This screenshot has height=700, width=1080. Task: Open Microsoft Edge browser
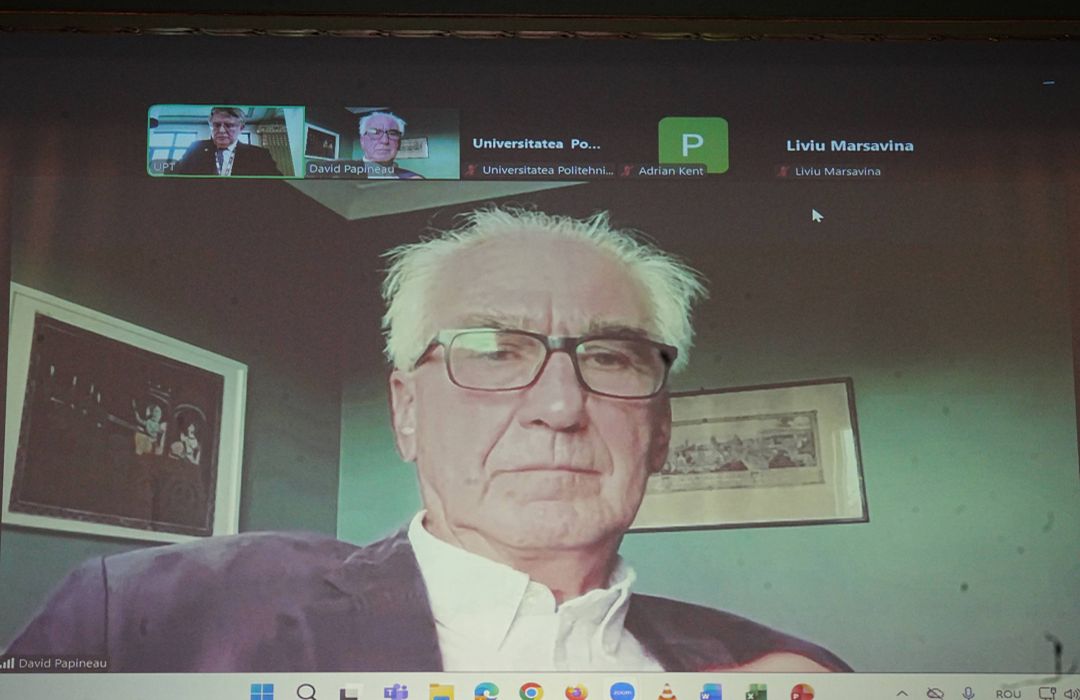click(486, 692)
